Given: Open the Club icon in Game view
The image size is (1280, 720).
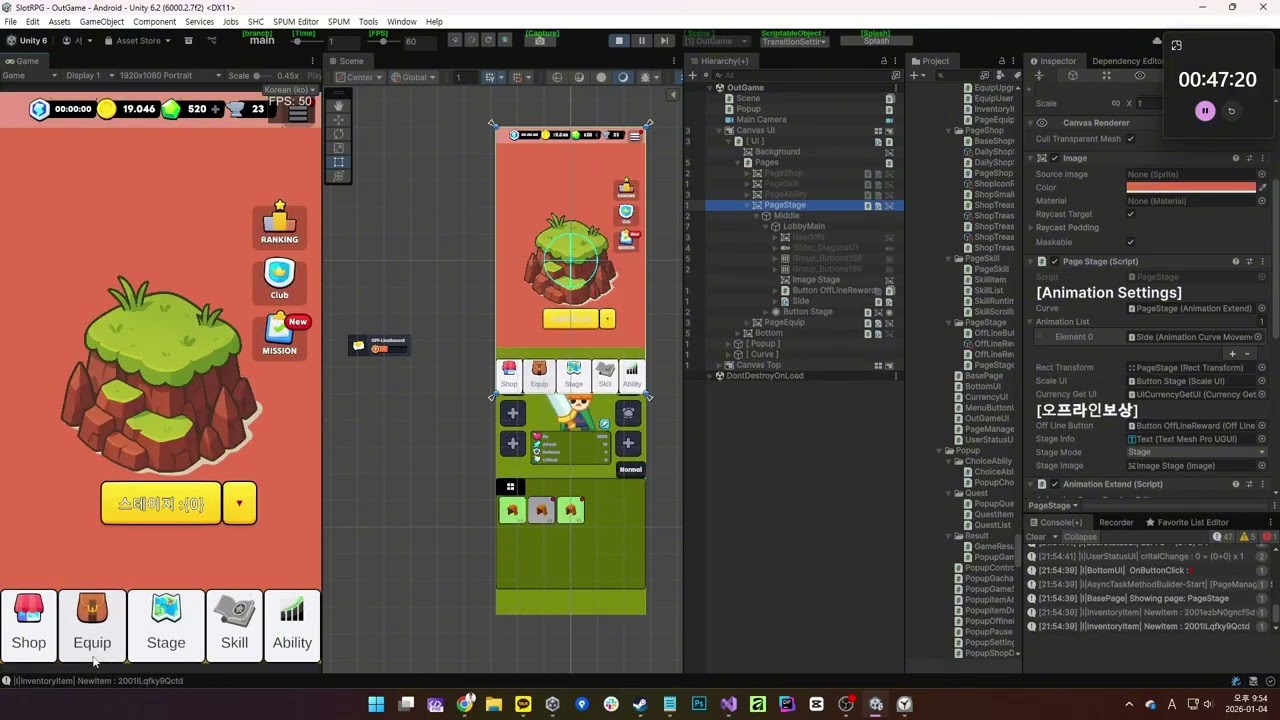Looking at the screenshot, I should (280, 279).
